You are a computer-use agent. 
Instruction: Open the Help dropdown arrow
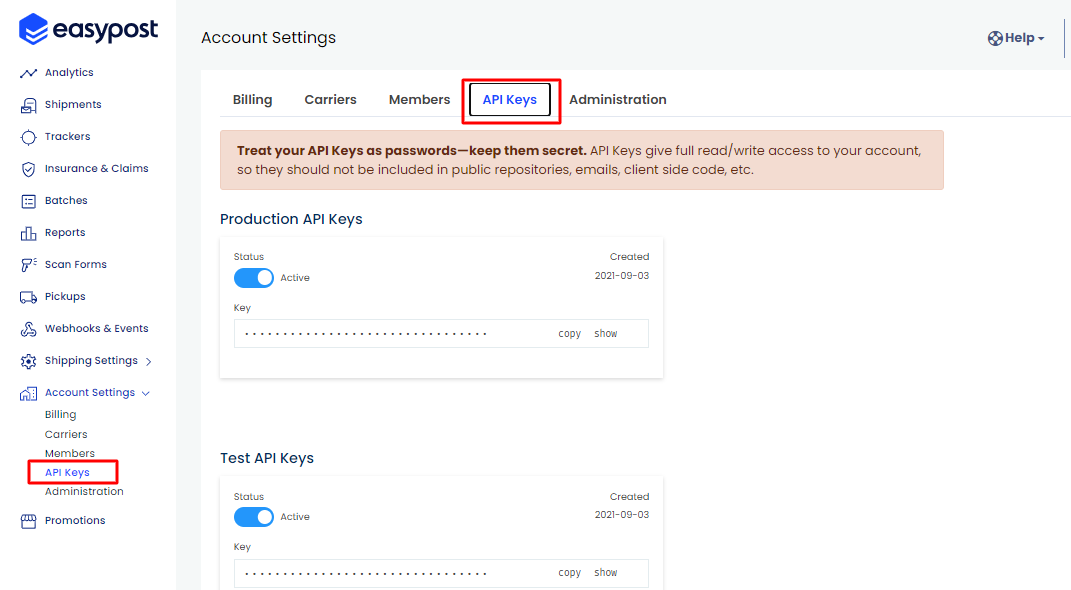coord(1041,39)
